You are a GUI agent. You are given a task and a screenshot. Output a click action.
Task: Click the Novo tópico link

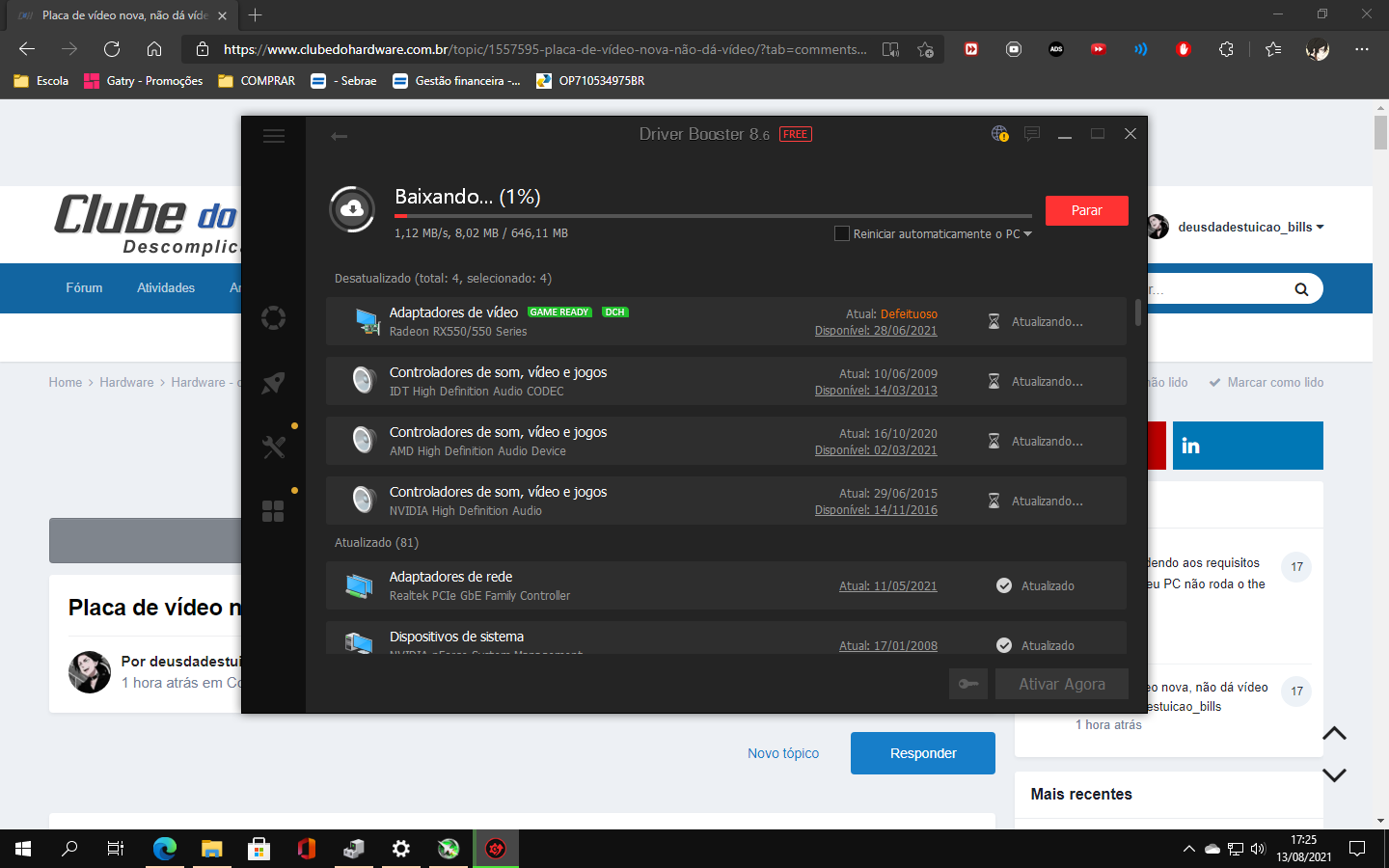pyautogui.click(x=783, y=753)
